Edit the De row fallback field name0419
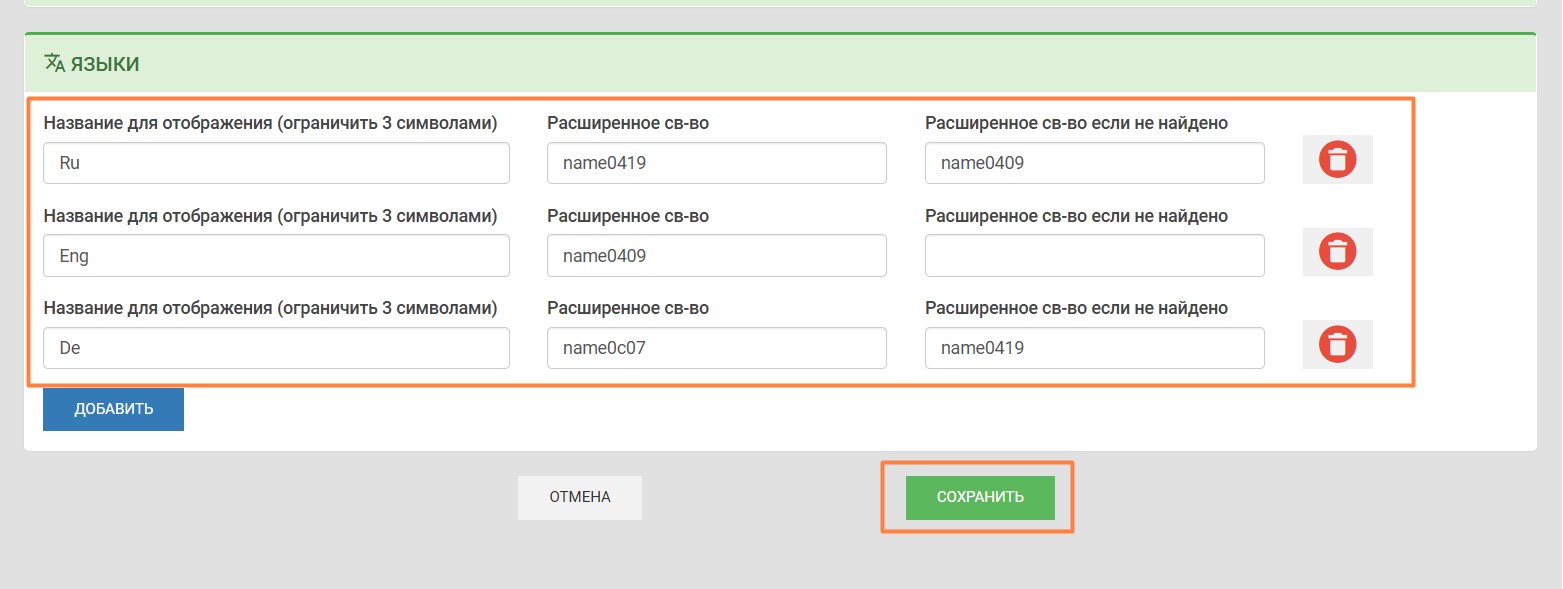This screenshot has height=589, width=1563. point(1094,348)
